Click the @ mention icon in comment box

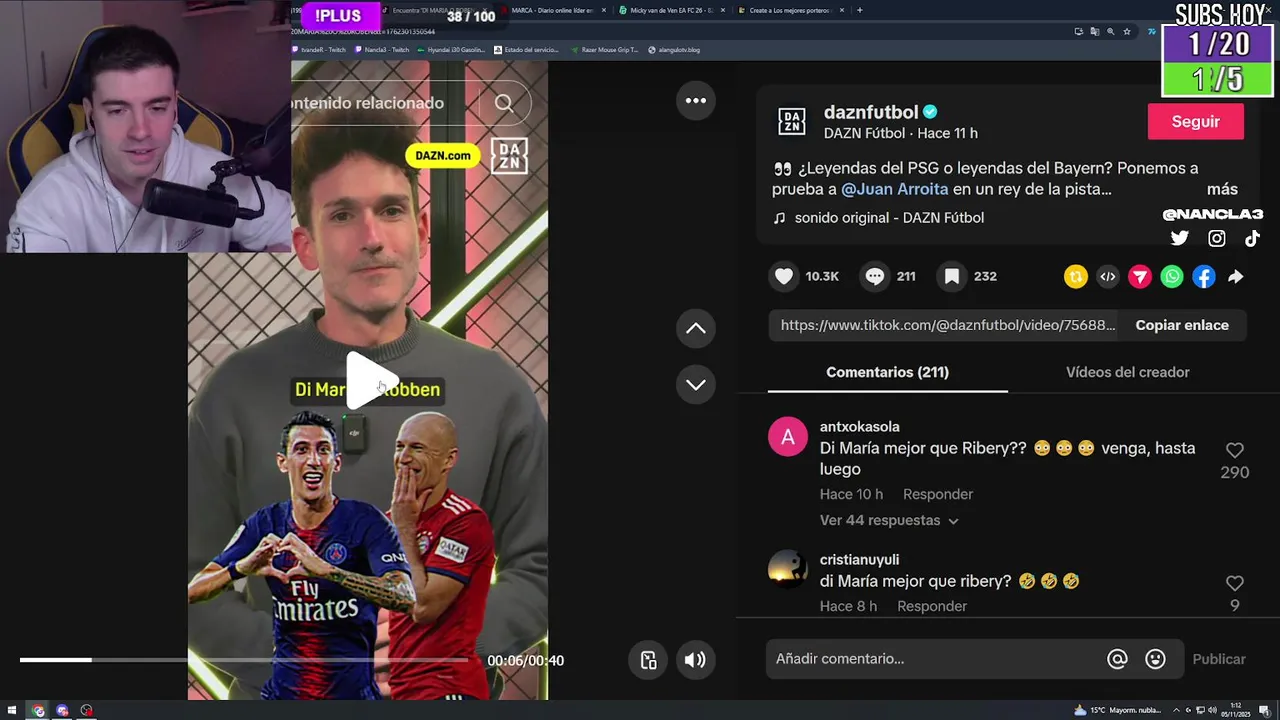tap(1117, 659)
